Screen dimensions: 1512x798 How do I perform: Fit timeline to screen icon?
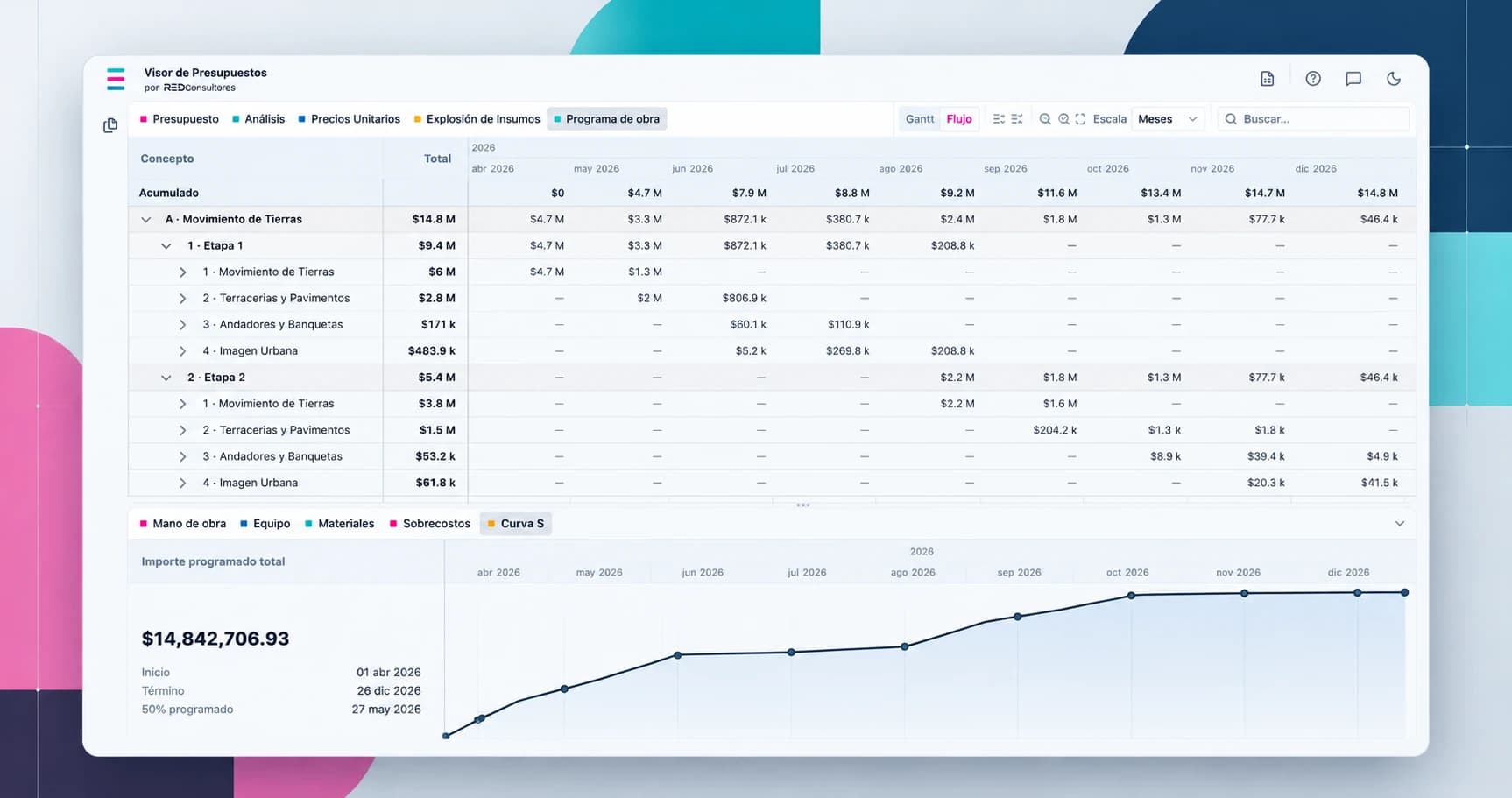(1080, 119)
